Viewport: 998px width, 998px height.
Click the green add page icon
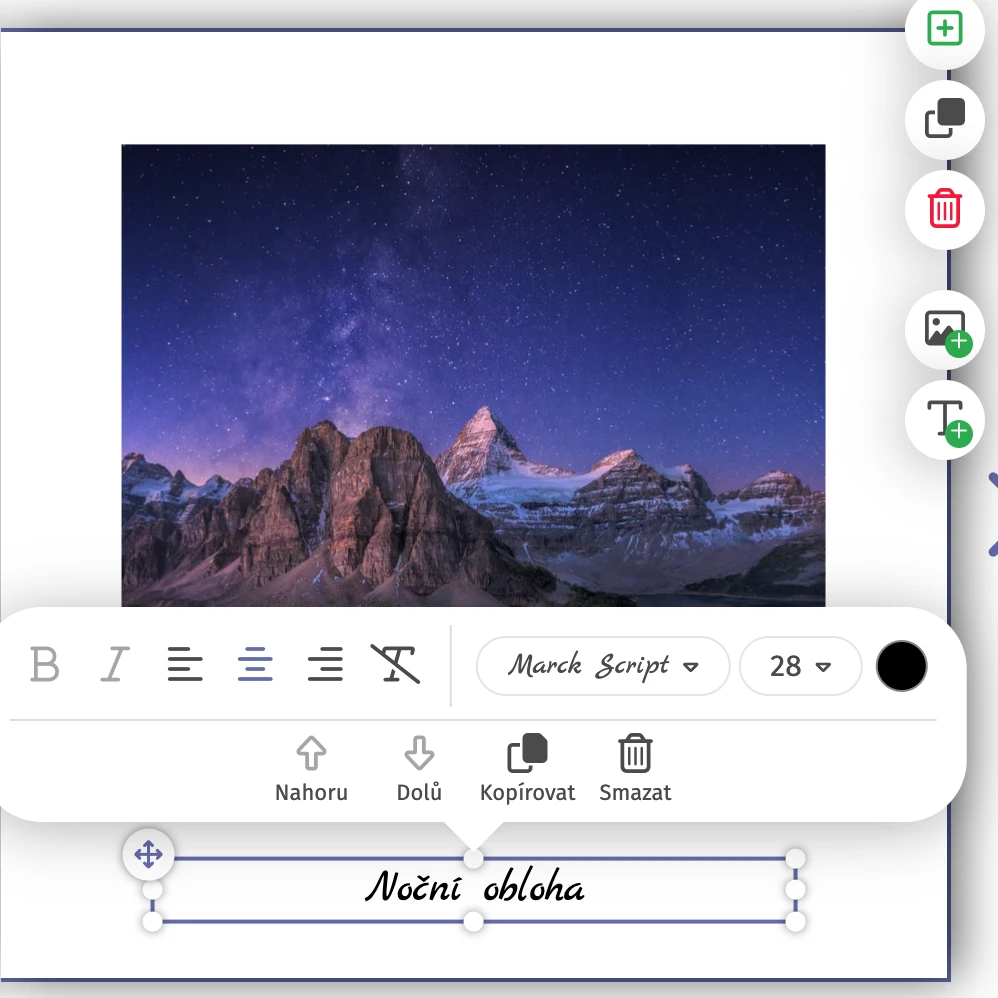(x=944, y=29)
